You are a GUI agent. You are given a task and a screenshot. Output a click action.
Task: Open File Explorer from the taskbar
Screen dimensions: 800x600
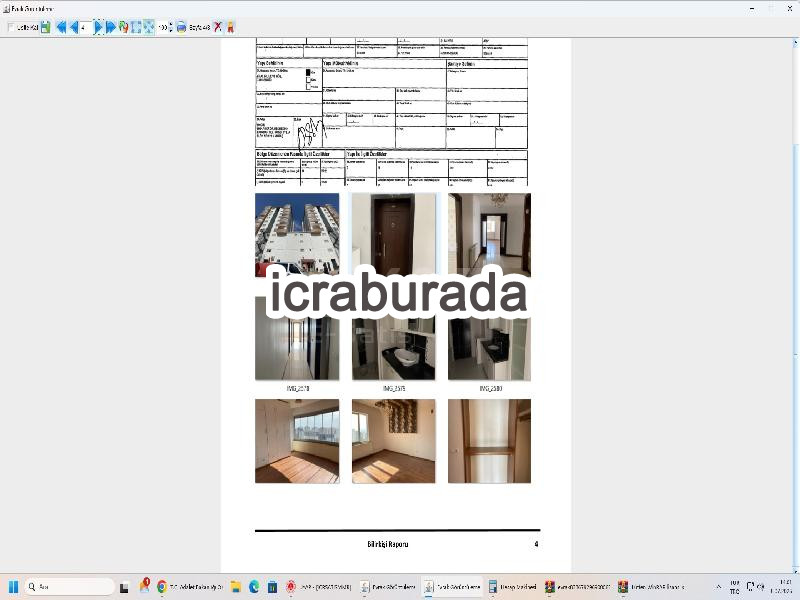235,587
